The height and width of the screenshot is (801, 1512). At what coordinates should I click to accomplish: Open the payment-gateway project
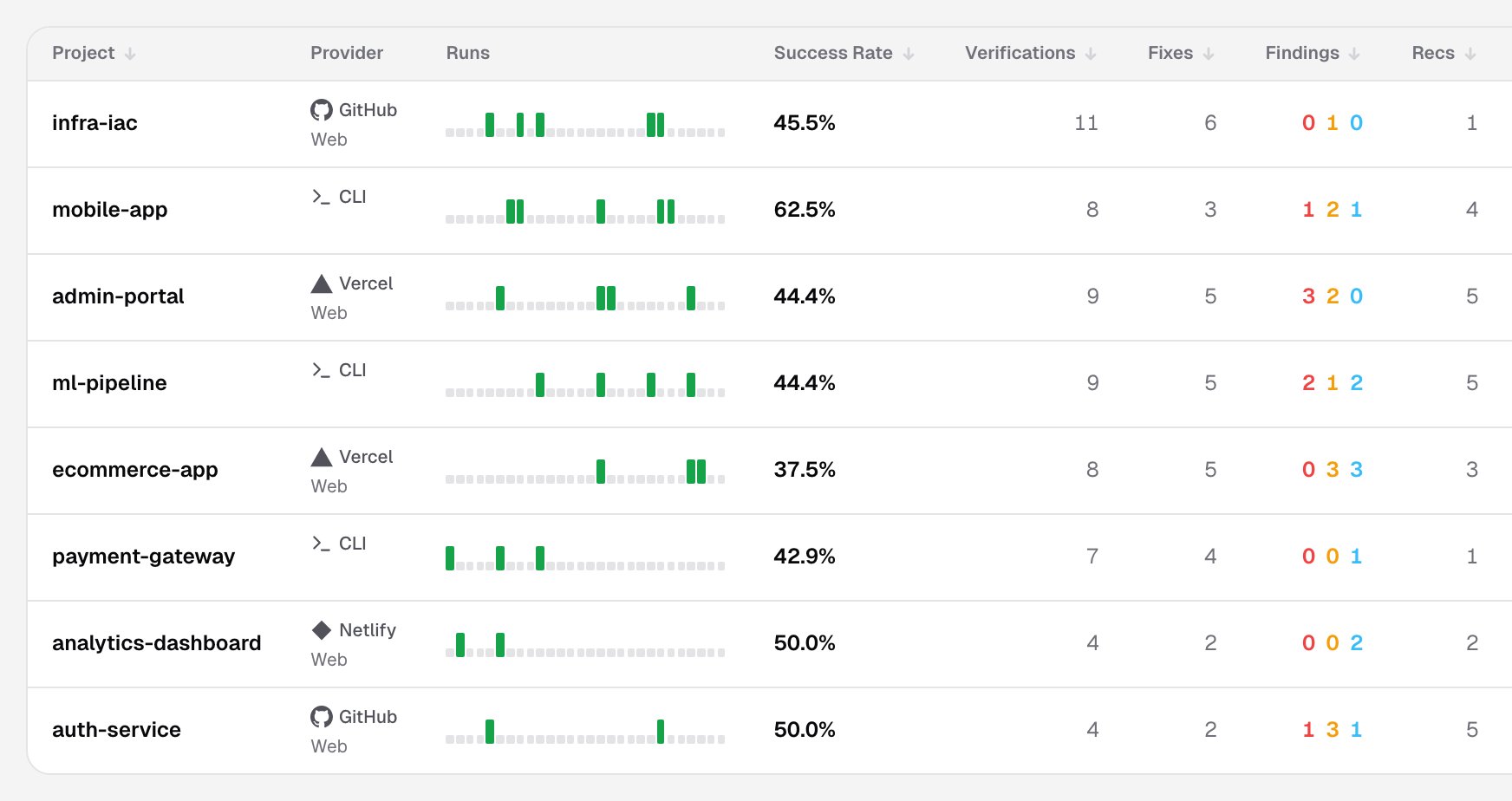(x=144, y=557)
